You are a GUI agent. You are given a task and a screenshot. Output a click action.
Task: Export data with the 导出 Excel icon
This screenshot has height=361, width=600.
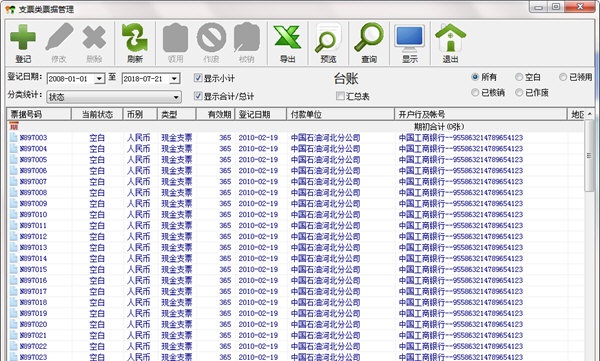(x=287, y=42)
